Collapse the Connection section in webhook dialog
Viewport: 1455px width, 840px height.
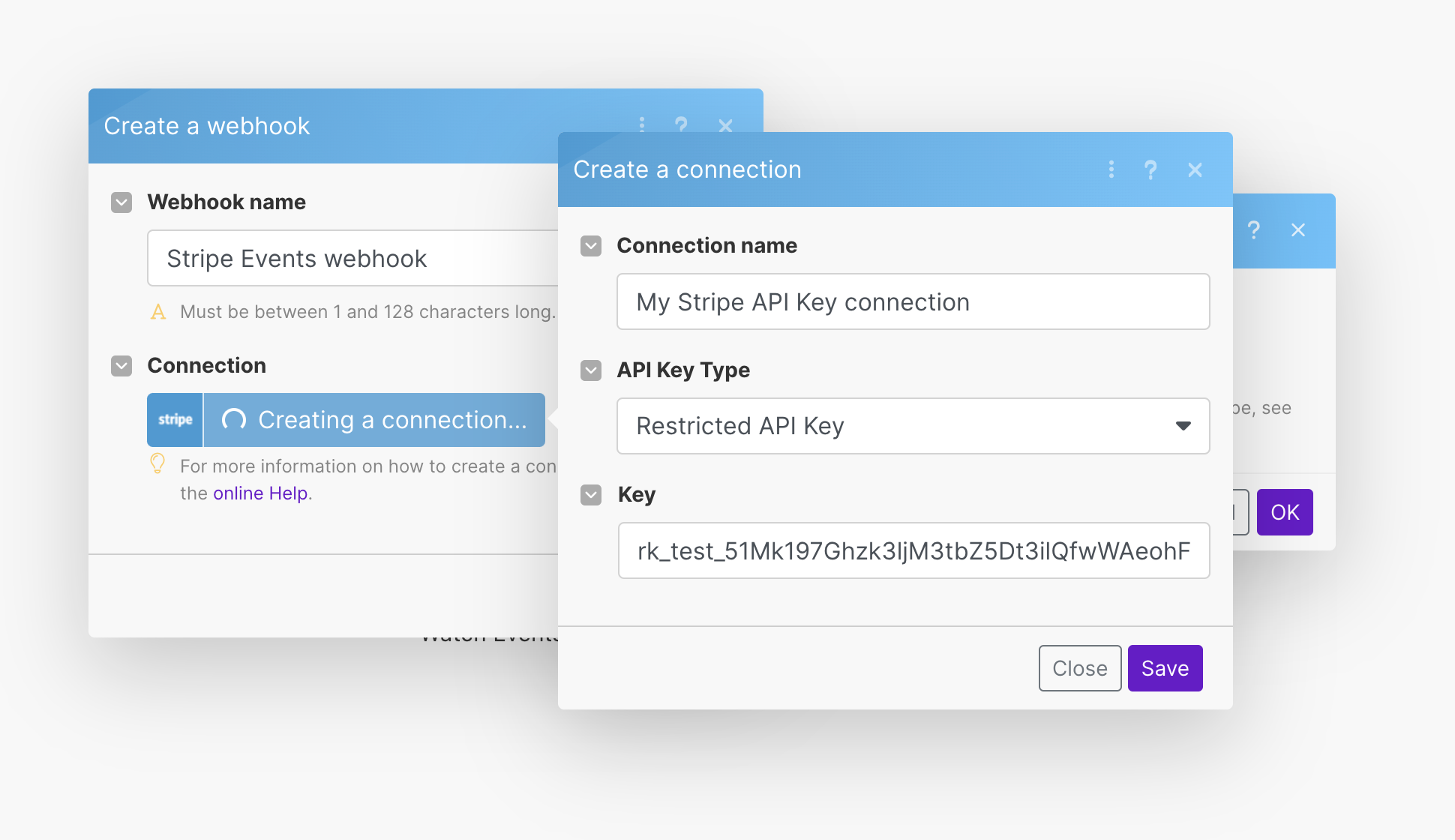click(x=121, y=366)
